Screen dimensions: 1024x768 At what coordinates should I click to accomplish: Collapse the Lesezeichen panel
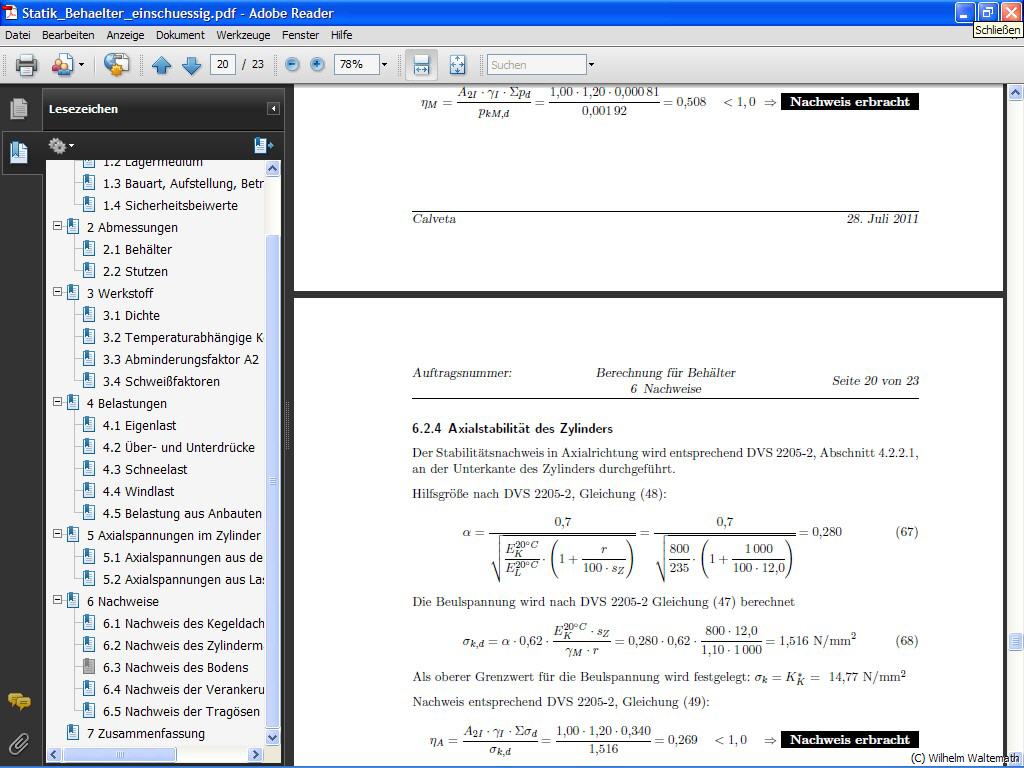tap(273, 109)
